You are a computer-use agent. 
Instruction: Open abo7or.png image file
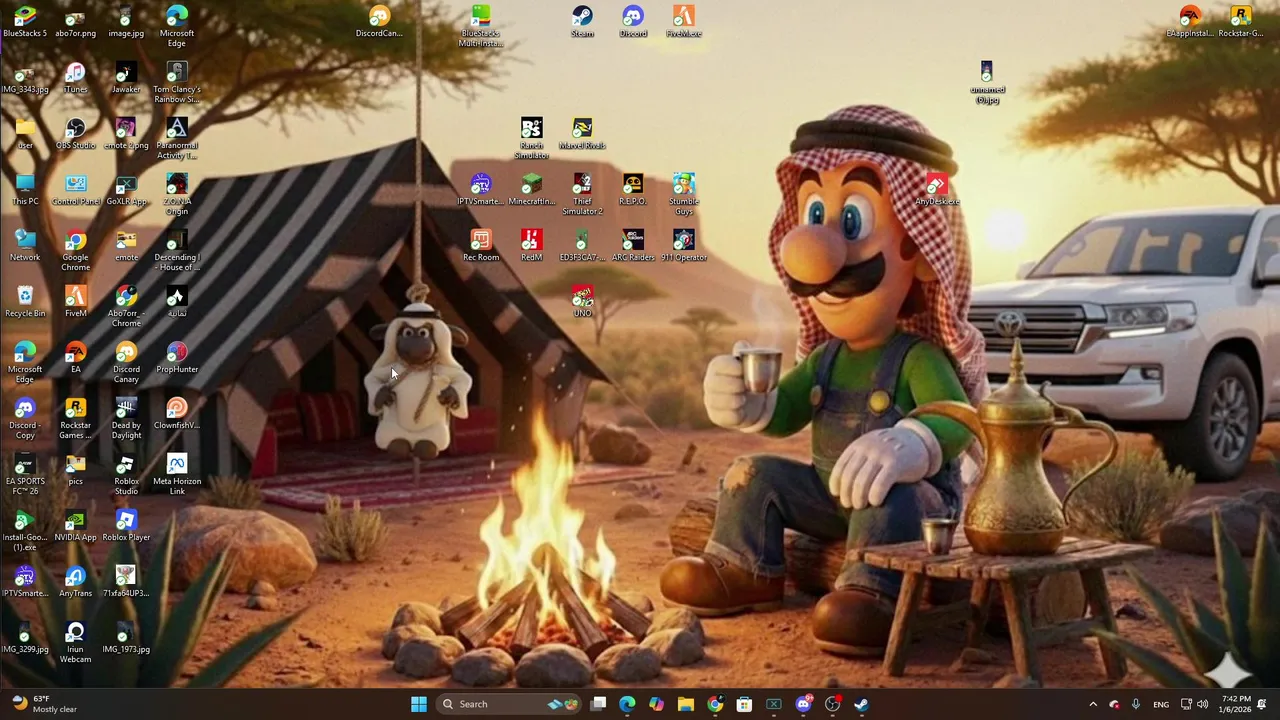click(75, 22)
